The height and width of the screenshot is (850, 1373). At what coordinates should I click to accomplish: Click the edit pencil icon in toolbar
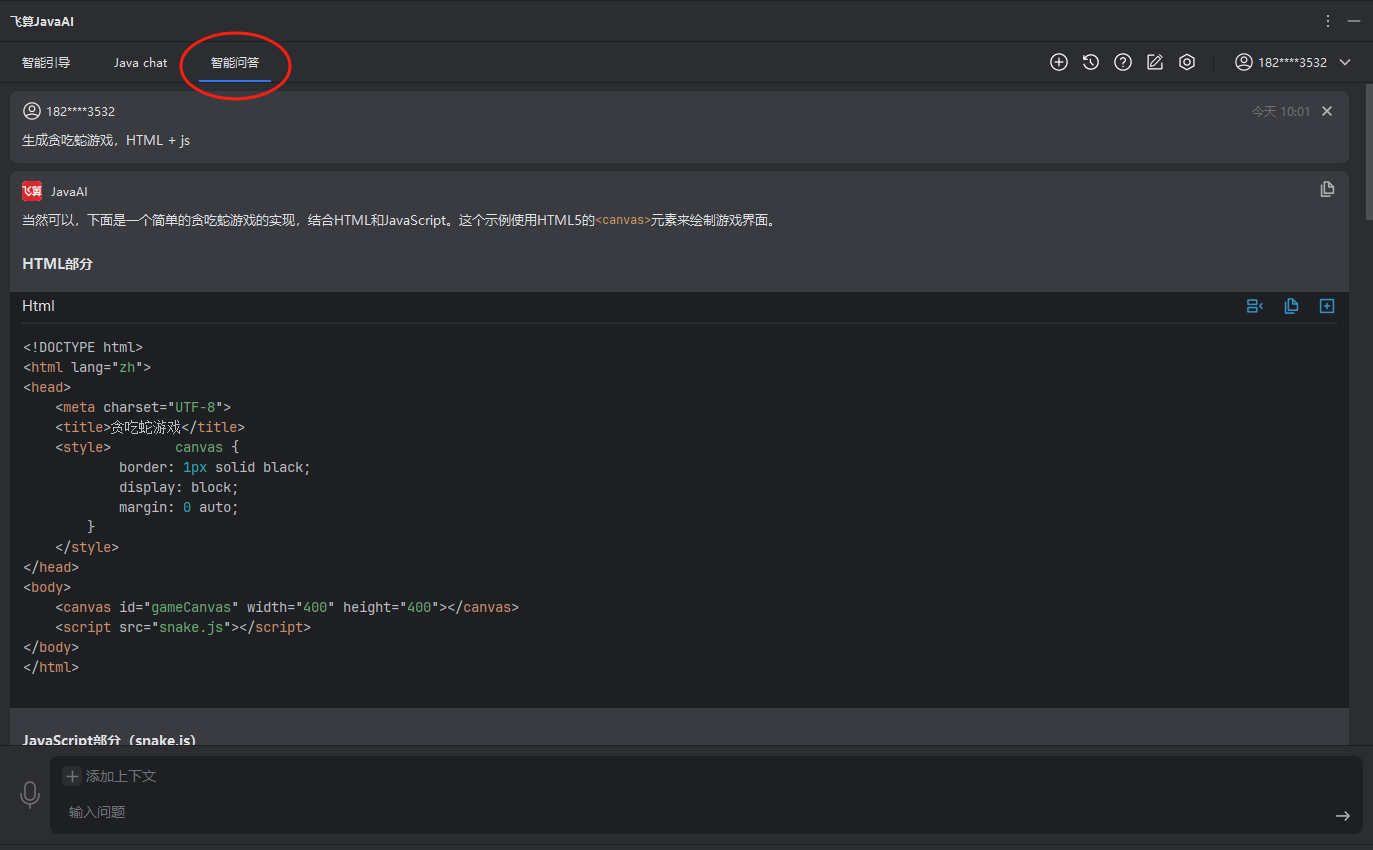tap(1155, 62)
